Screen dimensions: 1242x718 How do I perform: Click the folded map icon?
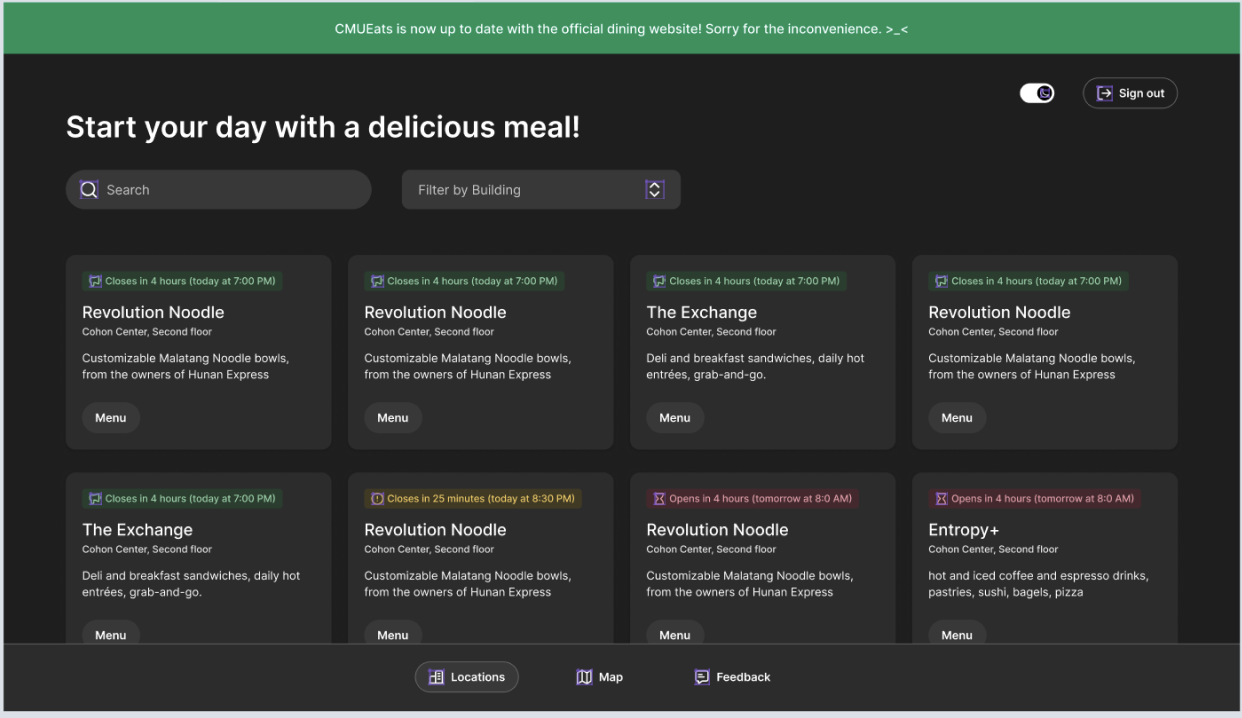(x=584, y=677)
